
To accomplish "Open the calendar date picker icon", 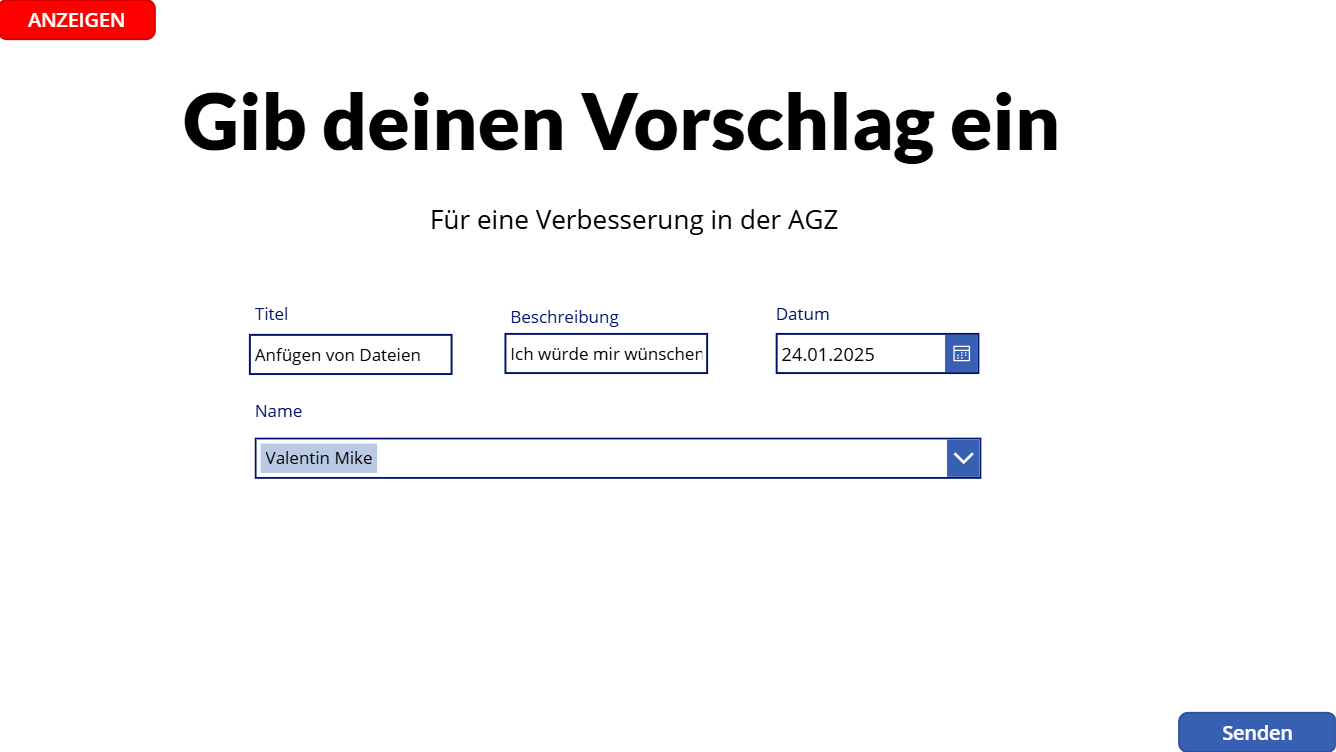I will (962, 354).
